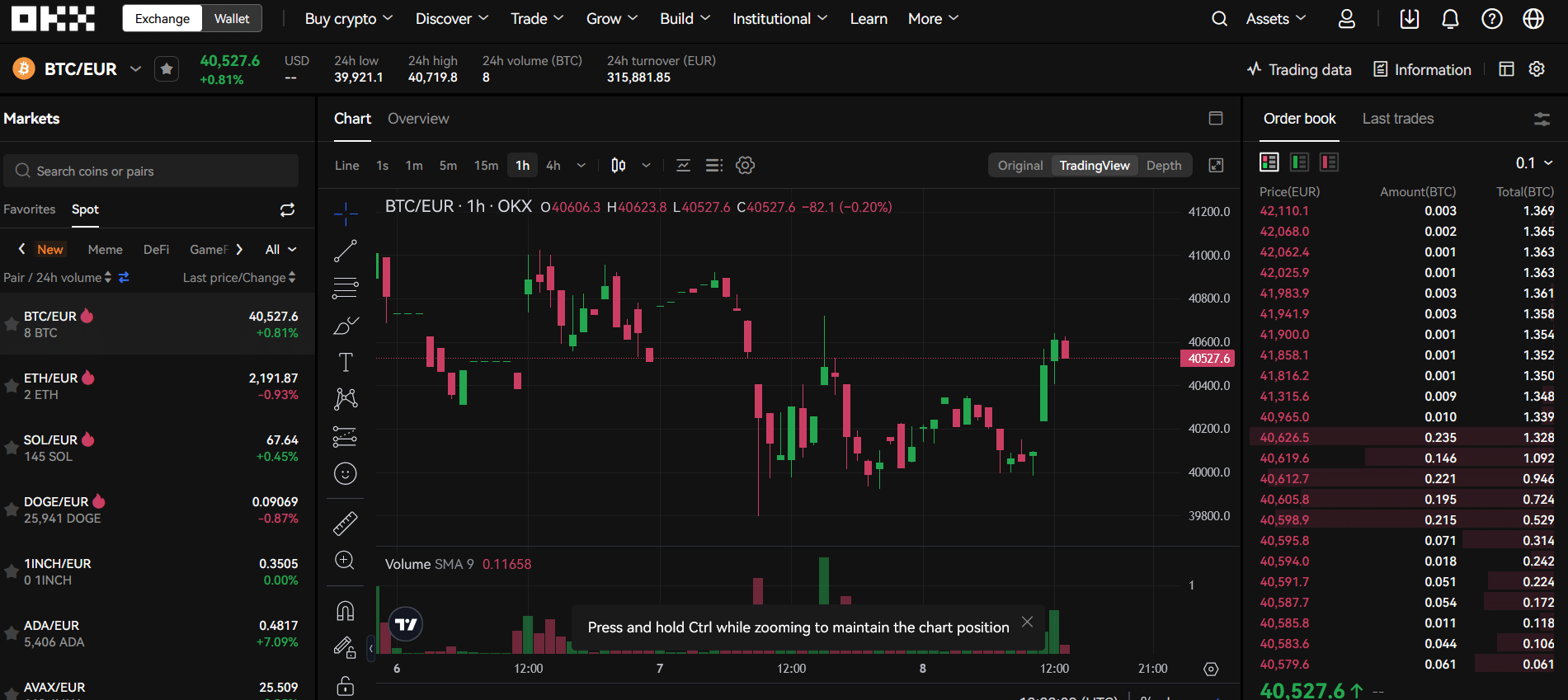Open the Favorites tab in Markets

(x=30, y=209)
